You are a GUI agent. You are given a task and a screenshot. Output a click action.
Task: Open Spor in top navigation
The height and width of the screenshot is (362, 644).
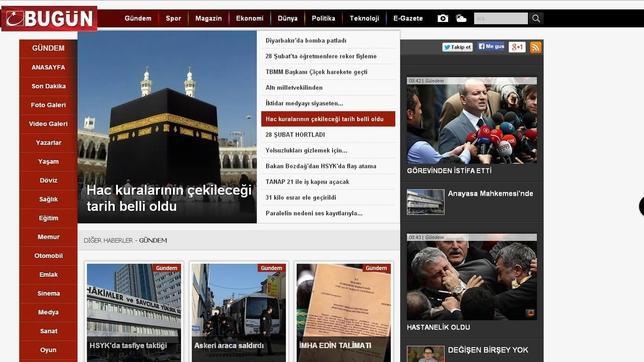pos(173,18)
